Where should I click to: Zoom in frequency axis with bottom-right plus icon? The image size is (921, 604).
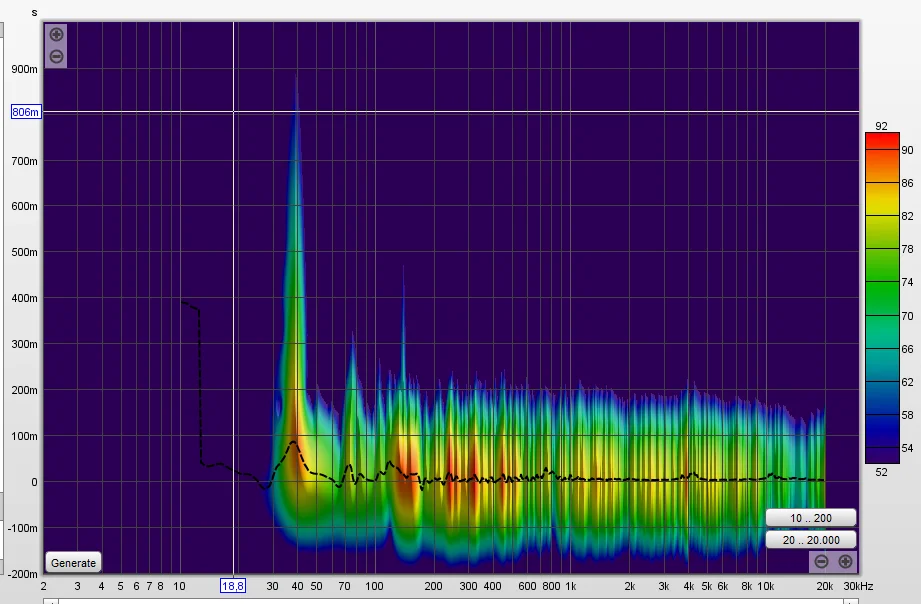tap(845, 561)
